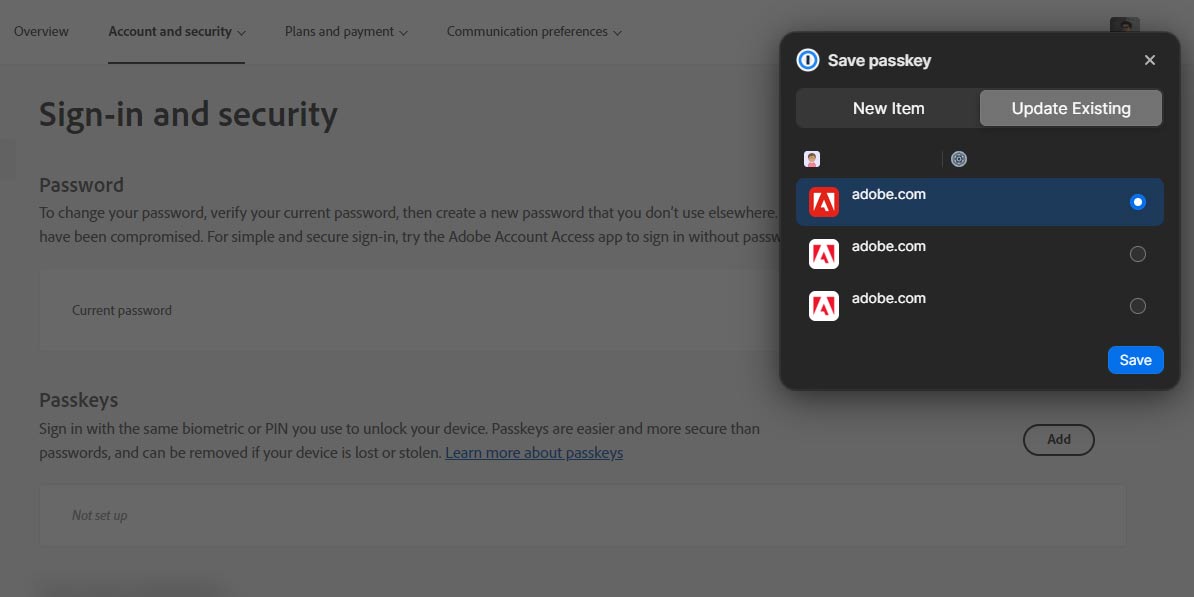The image size is (1194, 597).
Task: Select the third adobe.com entry's radio button
Action: point(1137,306)
